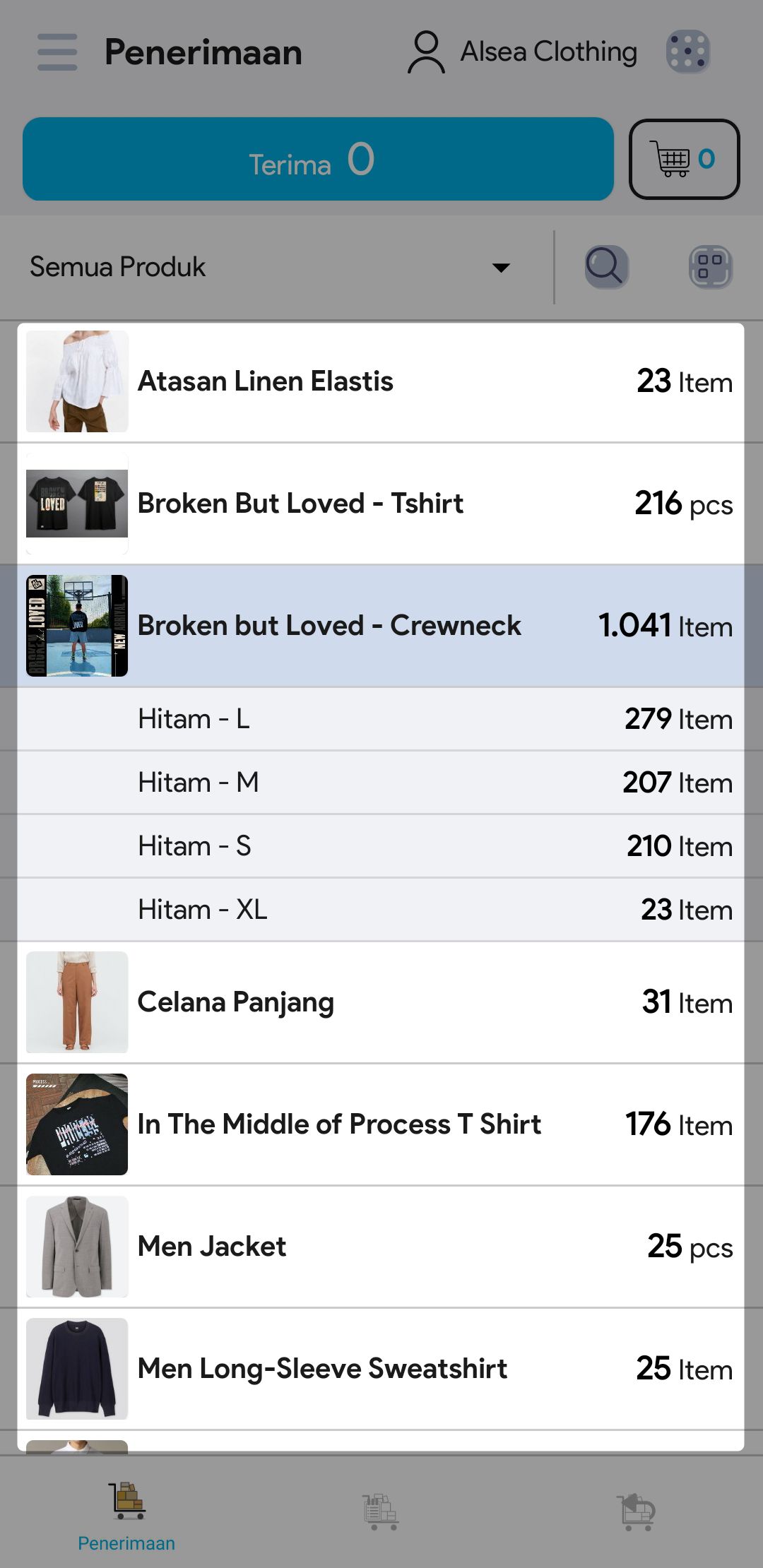763x1568 pixels.
Task: Expand the Broken But Loved - Tshirt item
Action: tap(381, 504)
